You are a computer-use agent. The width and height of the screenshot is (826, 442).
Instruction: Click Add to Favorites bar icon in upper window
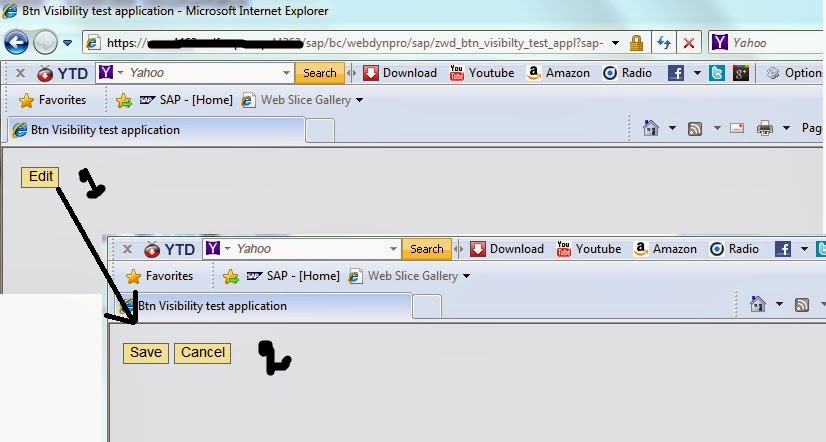pyautogui.click(x=124, y=100)
